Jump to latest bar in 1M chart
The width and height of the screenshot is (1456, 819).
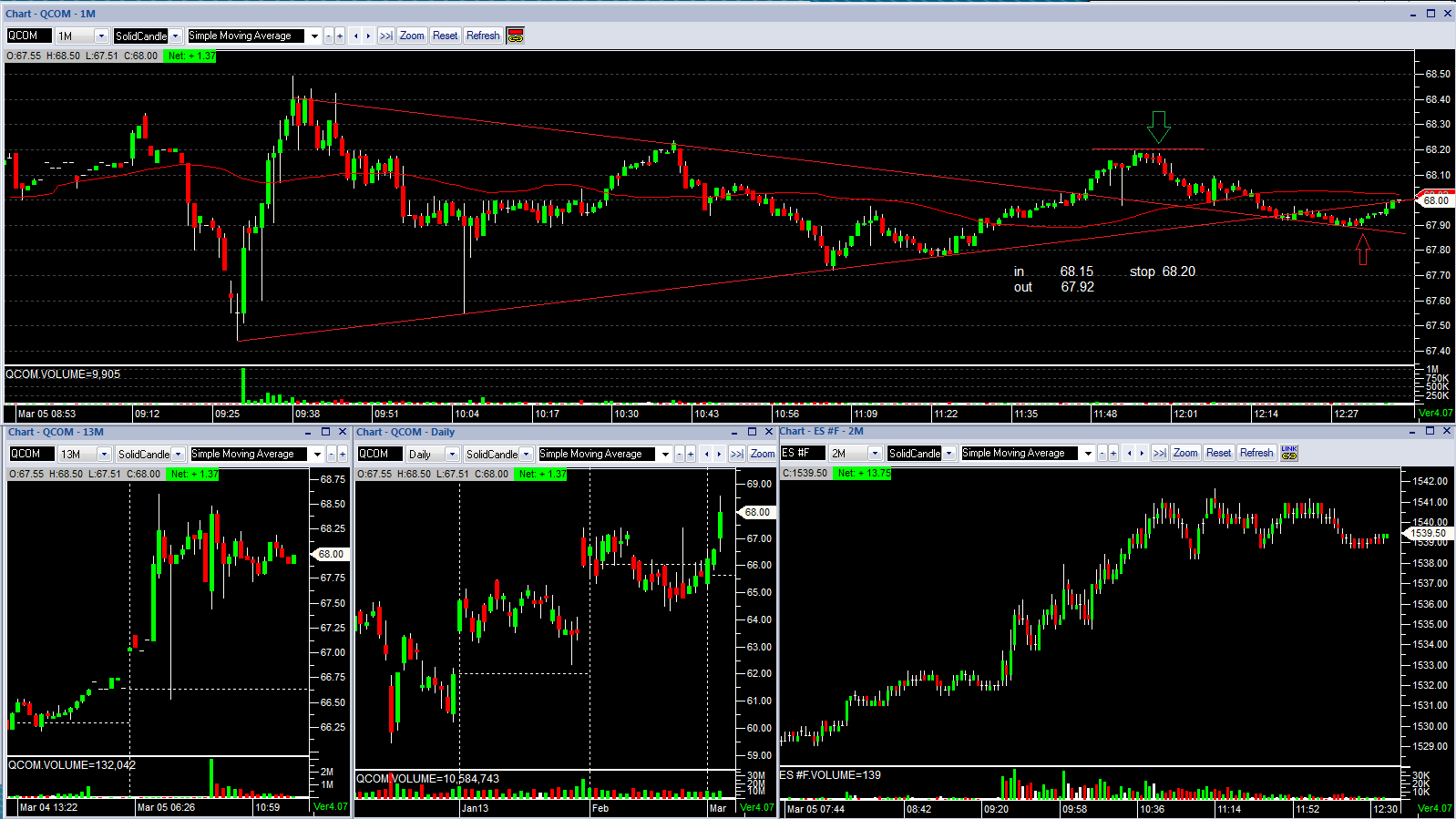(386, 36)
